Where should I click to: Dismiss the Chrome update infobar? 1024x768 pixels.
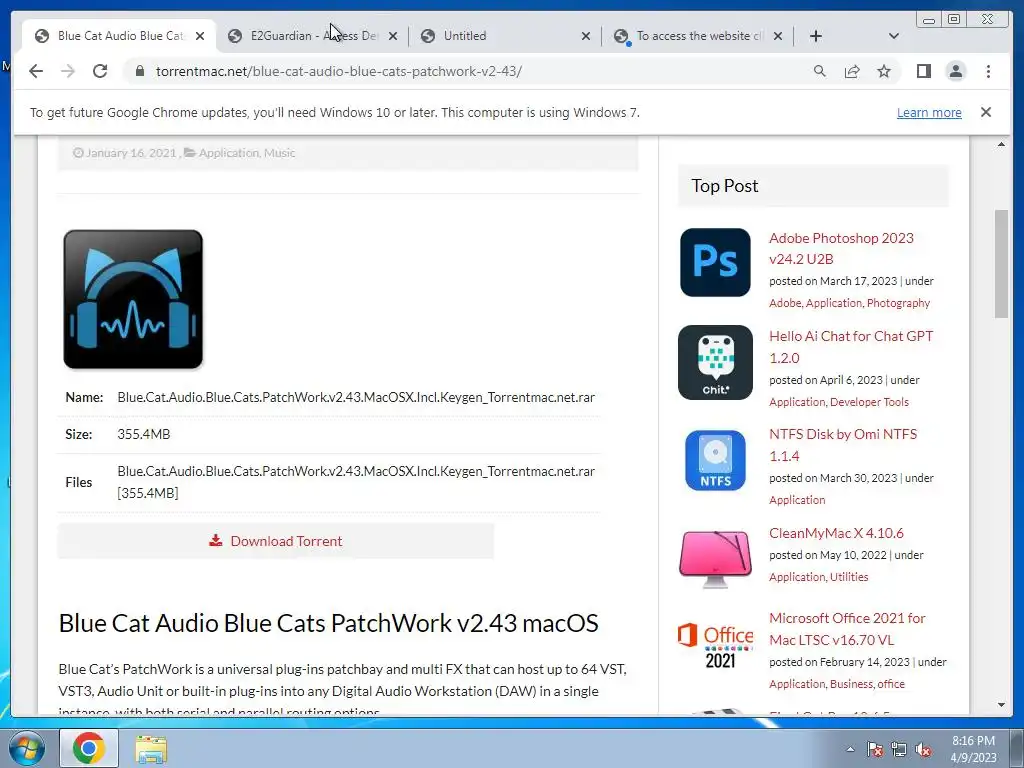click(986, 112)
